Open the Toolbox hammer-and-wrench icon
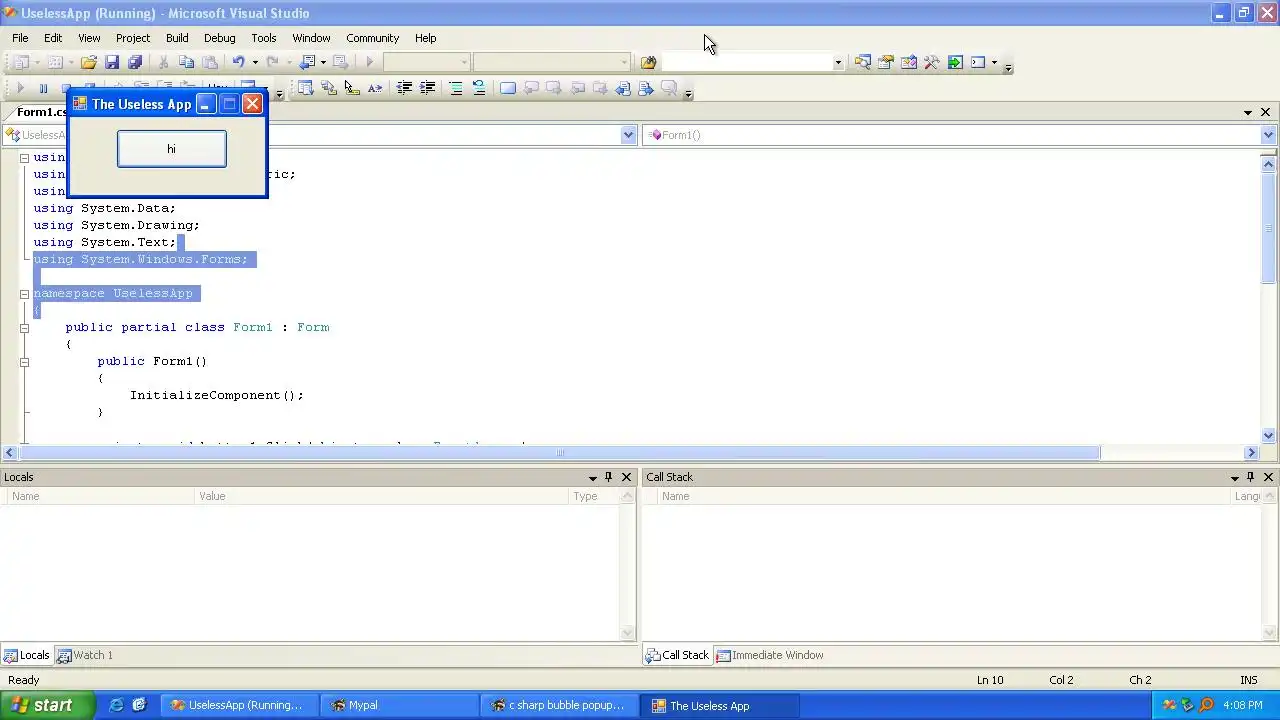The width and height of the screenshot is (1280, 720). click(931, 62)
